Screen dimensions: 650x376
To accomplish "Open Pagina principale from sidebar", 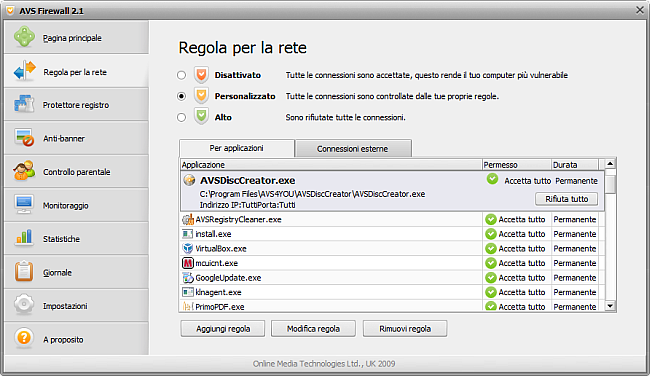I will (76, 37).
